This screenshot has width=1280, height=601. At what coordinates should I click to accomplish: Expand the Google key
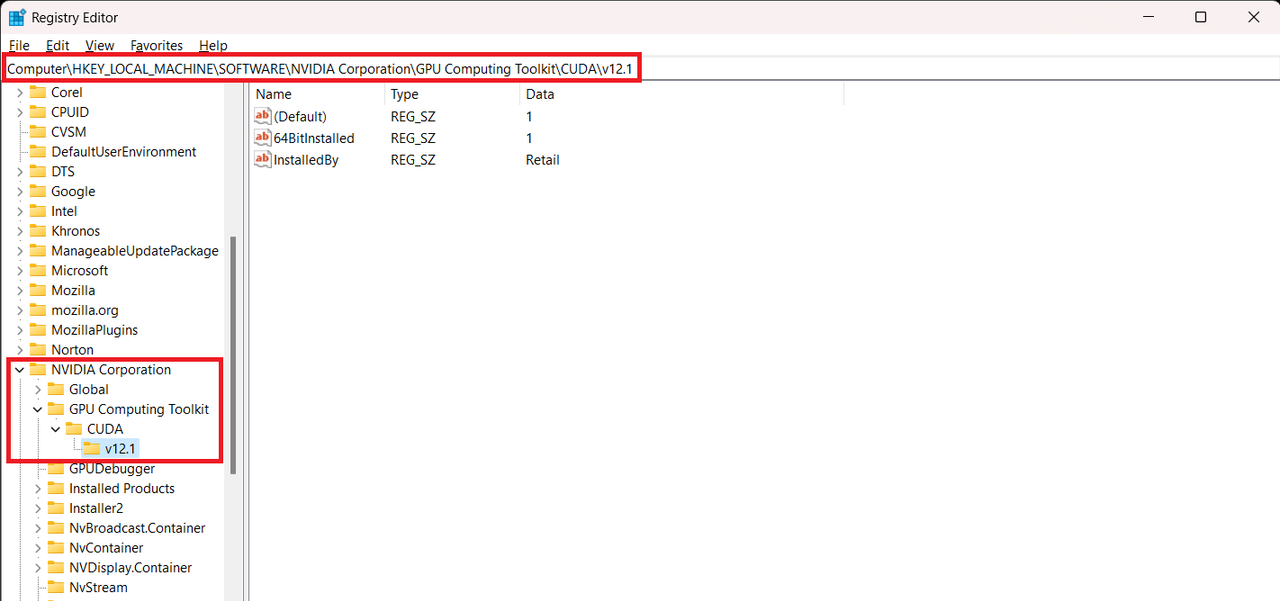pyautogui.click(x=20, y=191)
